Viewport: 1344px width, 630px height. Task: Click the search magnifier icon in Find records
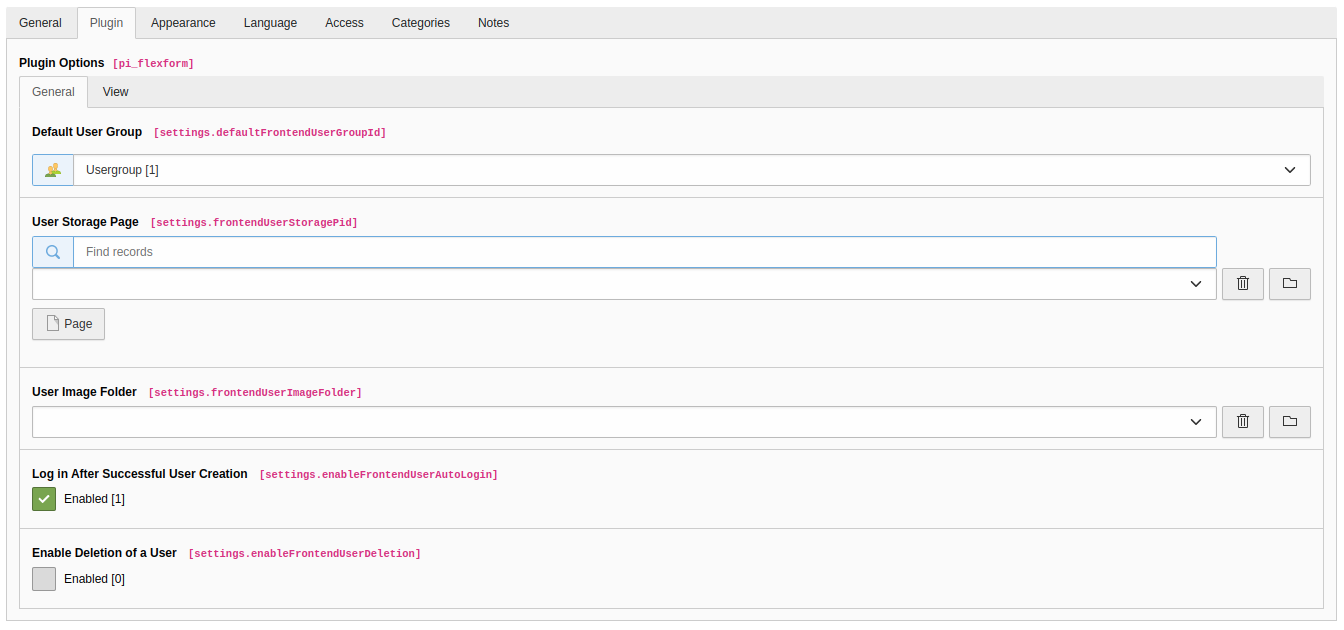(53, 252)
